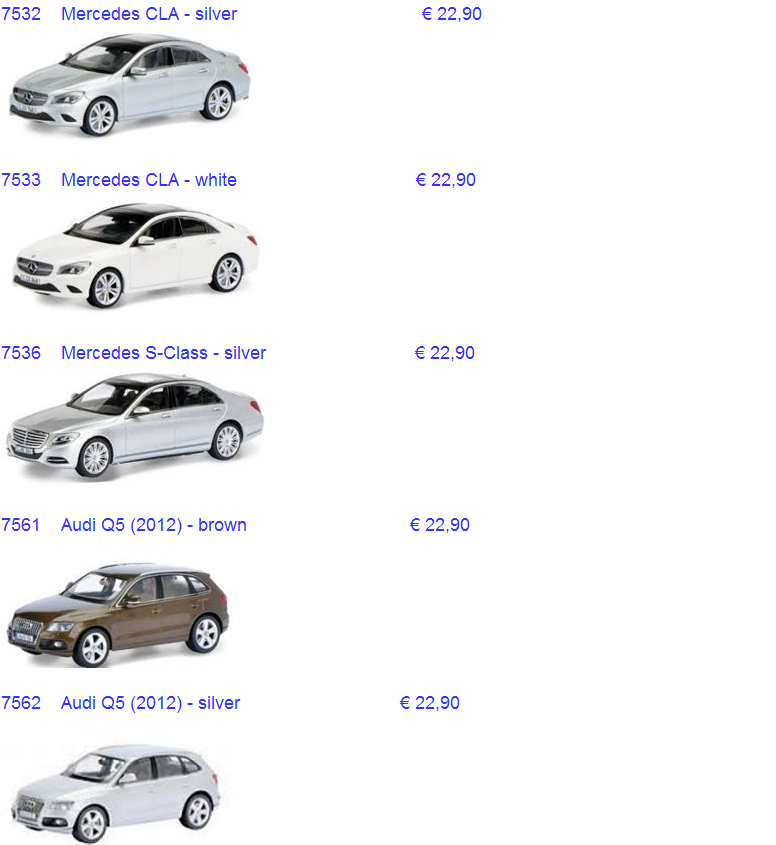This screenshot has width=776, height=845.
Task: Select the price for silver Audi Q5
Action: pyautogui.click(x=429, y=703)
